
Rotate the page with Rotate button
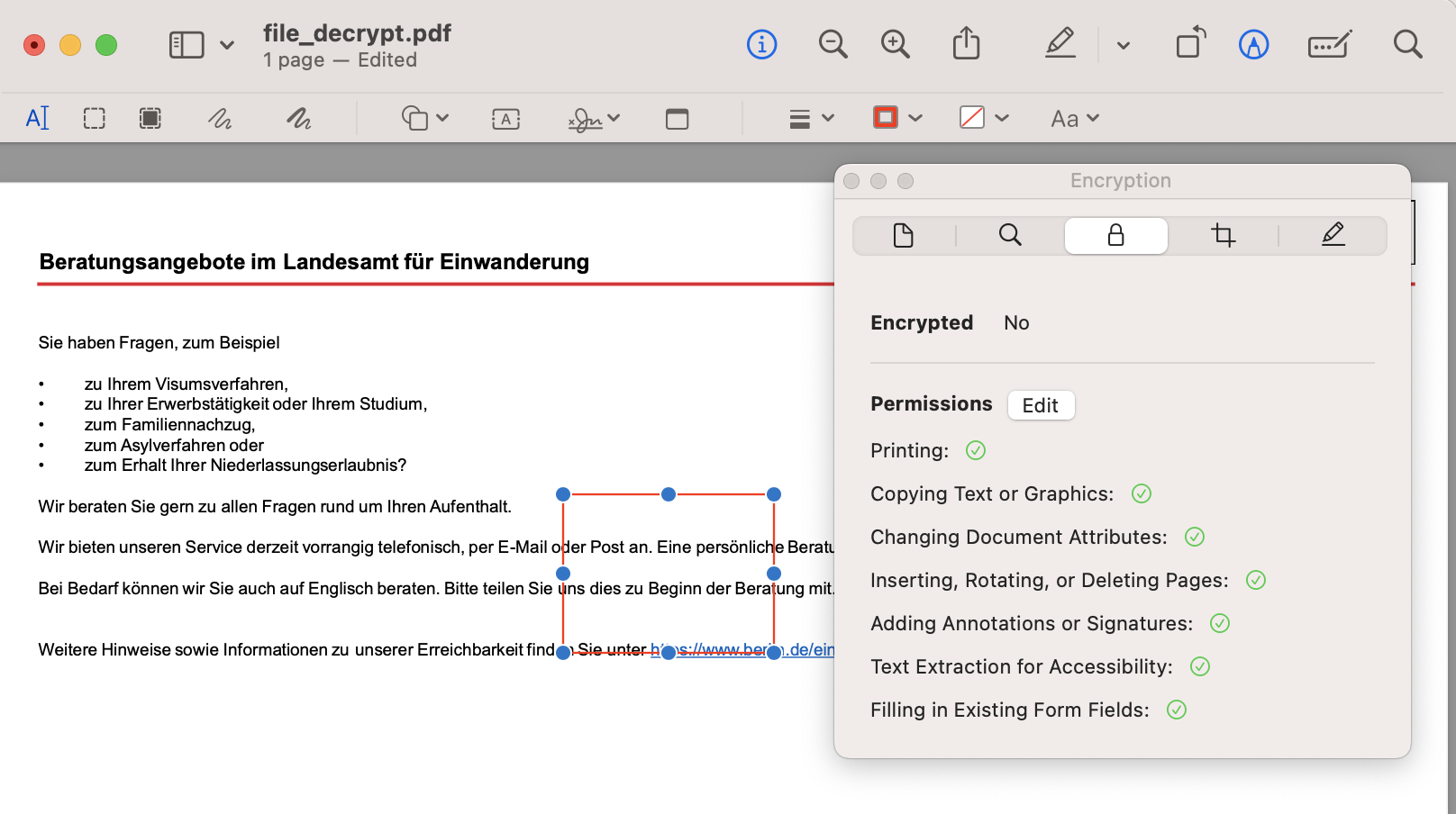point(1191,42)
